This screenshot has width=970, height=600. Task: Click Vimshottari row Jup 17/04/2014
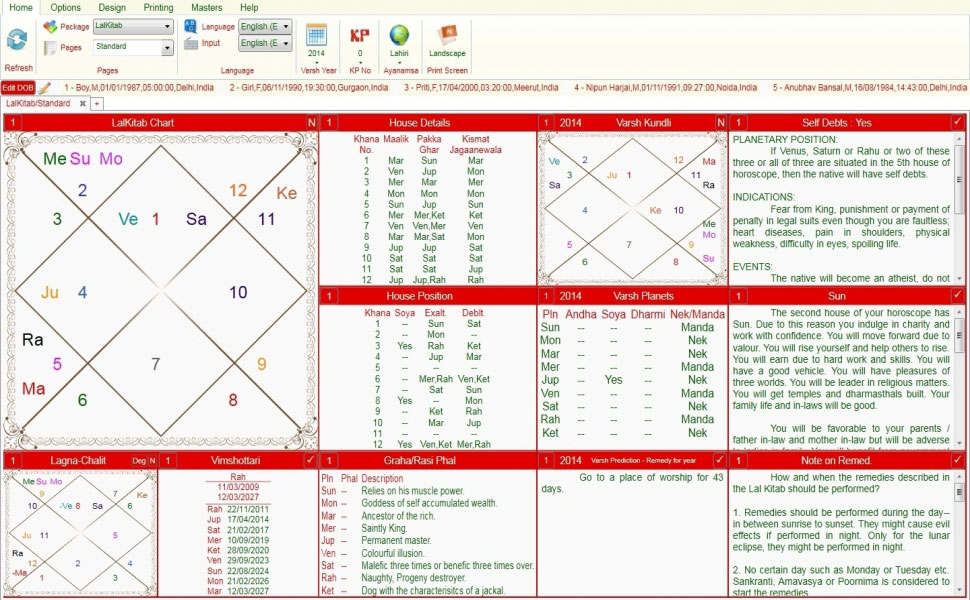tap(238, 520)
